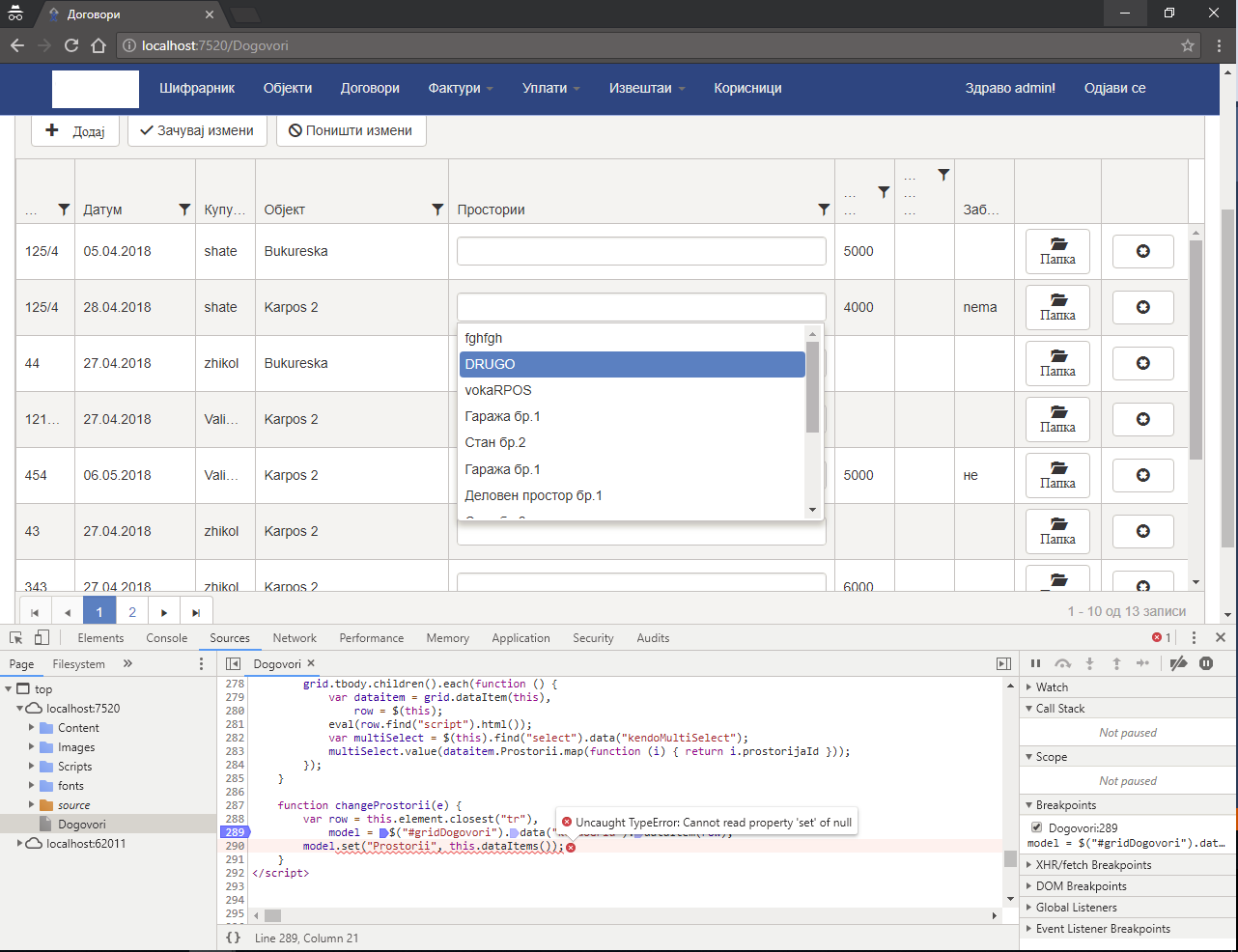The height and width of the screenshot is (952, 1238).
Task: Go to page 2 of grid
Action: [132, 612]
